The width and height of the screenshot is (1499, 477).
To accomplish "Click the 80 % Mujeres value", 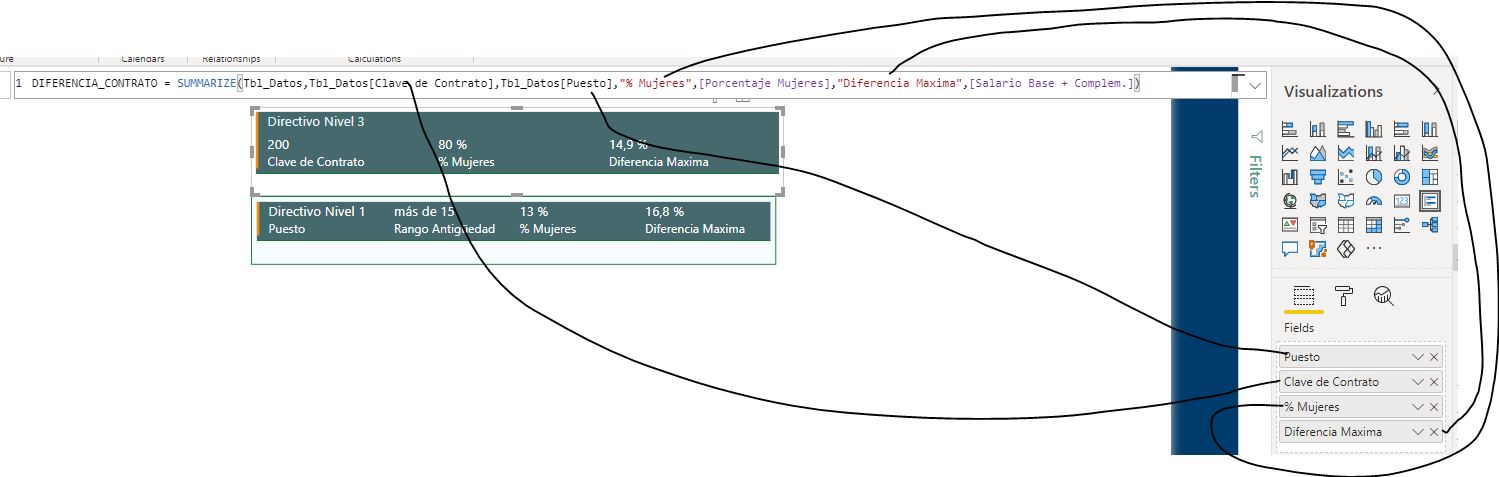I will 452,145.
